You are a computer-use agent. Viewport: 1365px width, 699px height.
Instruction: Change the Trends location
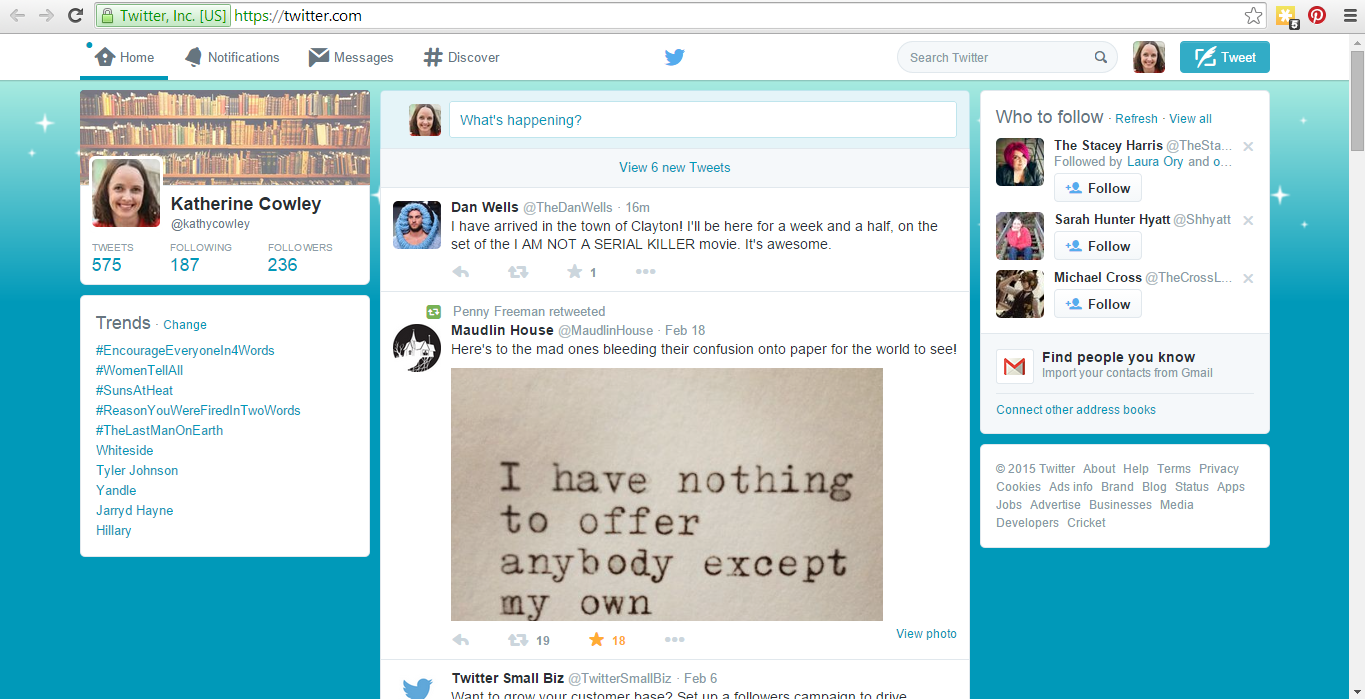pos(185,325)
